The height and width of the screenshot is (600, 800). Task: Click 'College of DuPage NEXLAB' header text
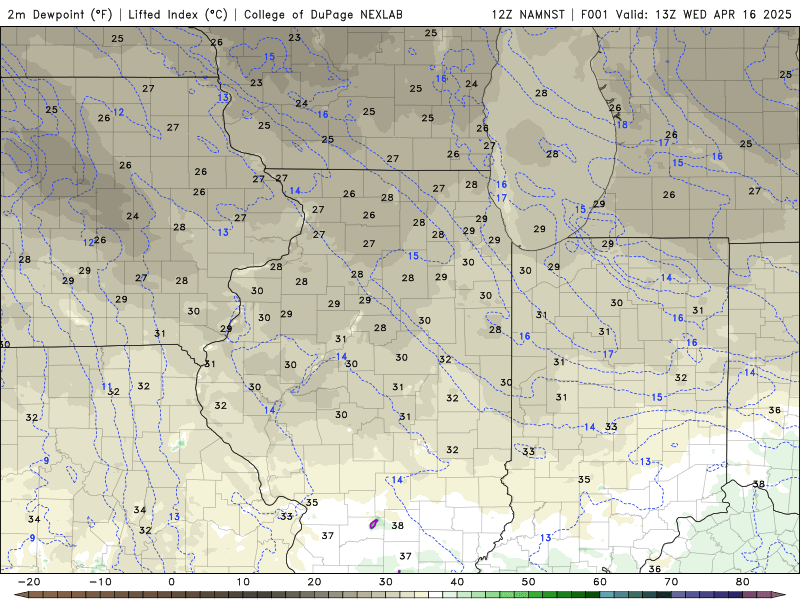(x=323, y=14)
